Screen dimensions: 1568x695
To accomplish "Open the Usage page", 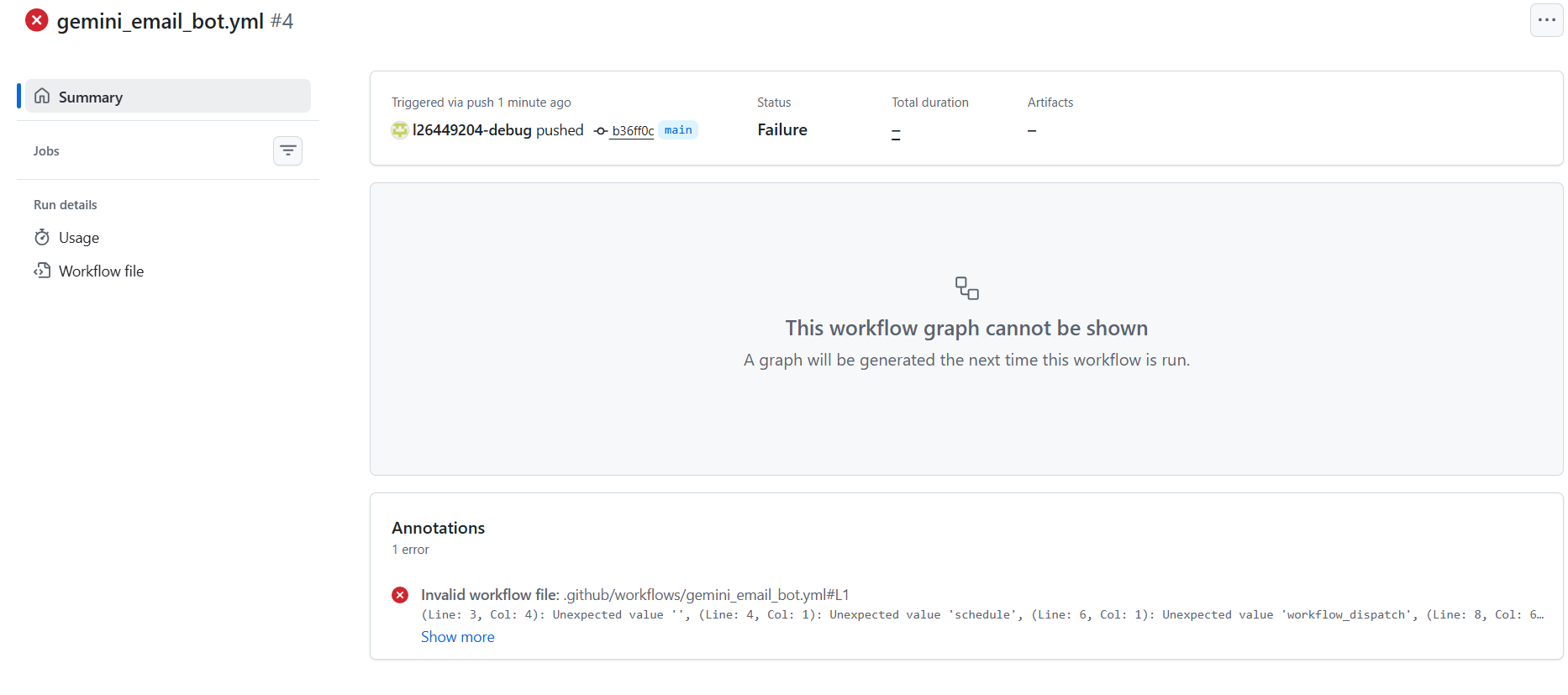I will pyautogui.click(x=79, y=238).
